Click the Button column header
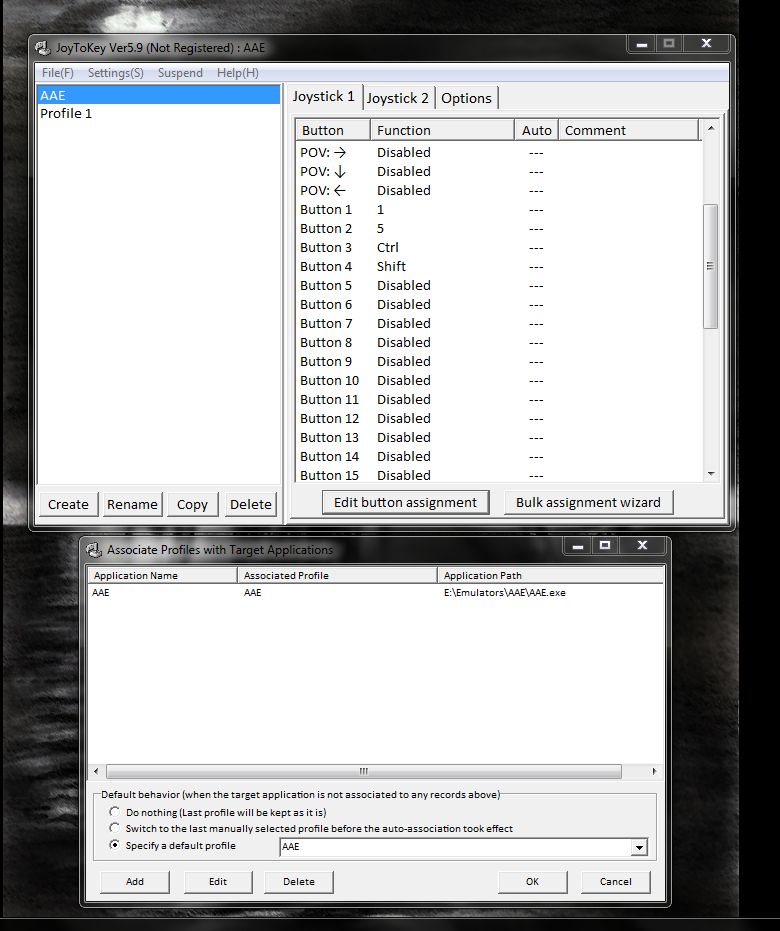This screenshot has height=931, width=780. [x=332, y=130]
